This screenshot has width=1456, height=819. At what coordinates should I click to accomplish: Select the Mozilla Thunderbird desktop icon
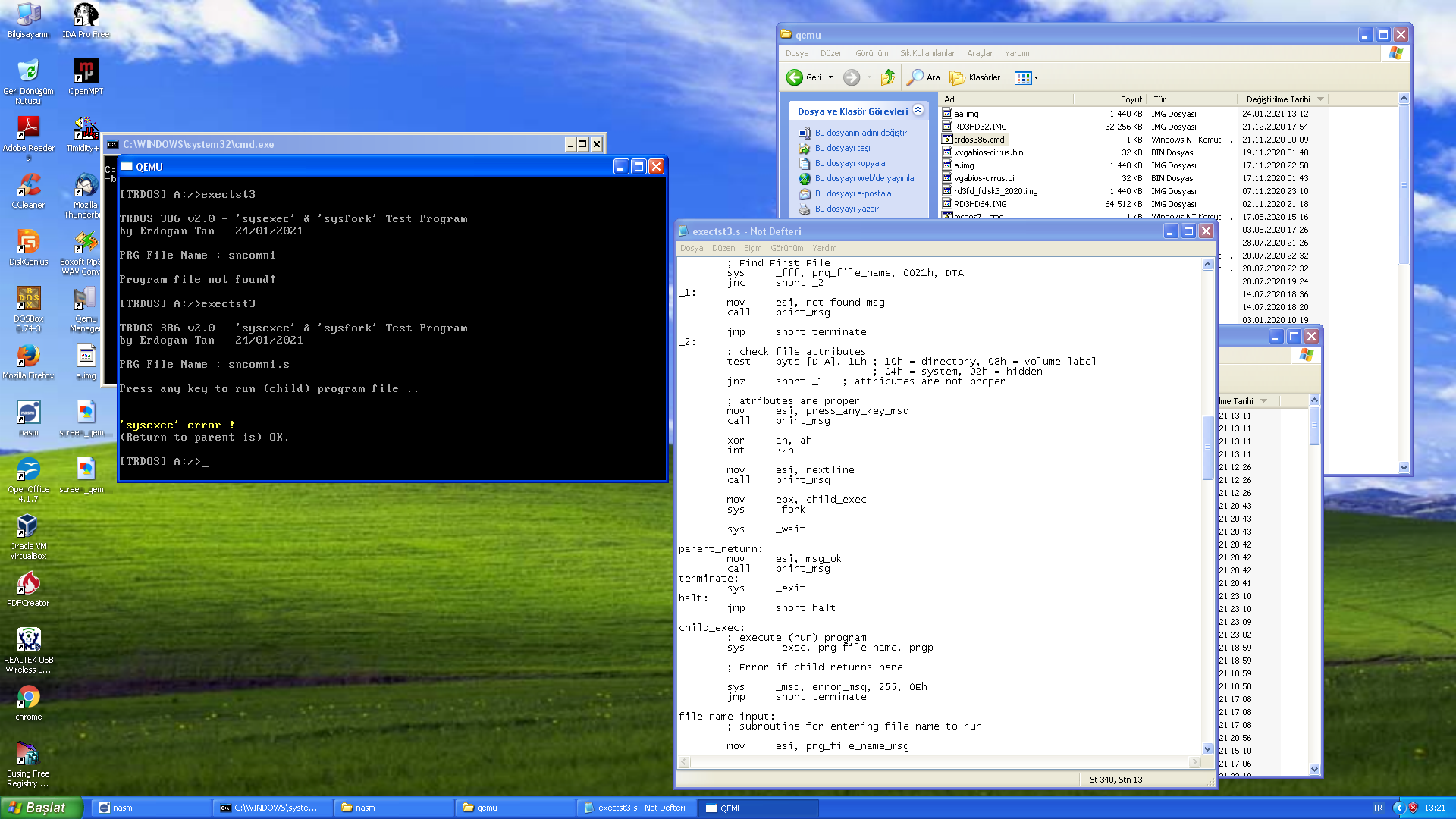(86, 196)
